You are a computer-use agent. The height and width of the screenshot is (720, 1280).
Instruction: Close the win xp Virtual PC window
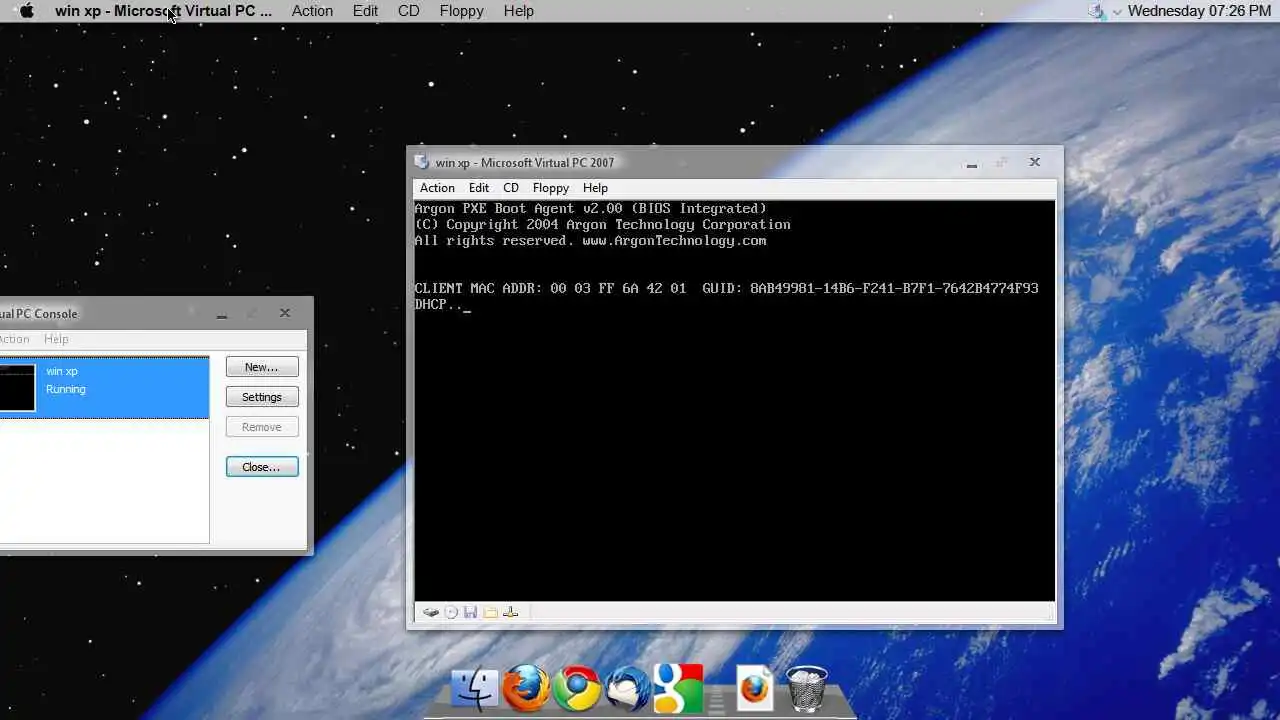1035,162
